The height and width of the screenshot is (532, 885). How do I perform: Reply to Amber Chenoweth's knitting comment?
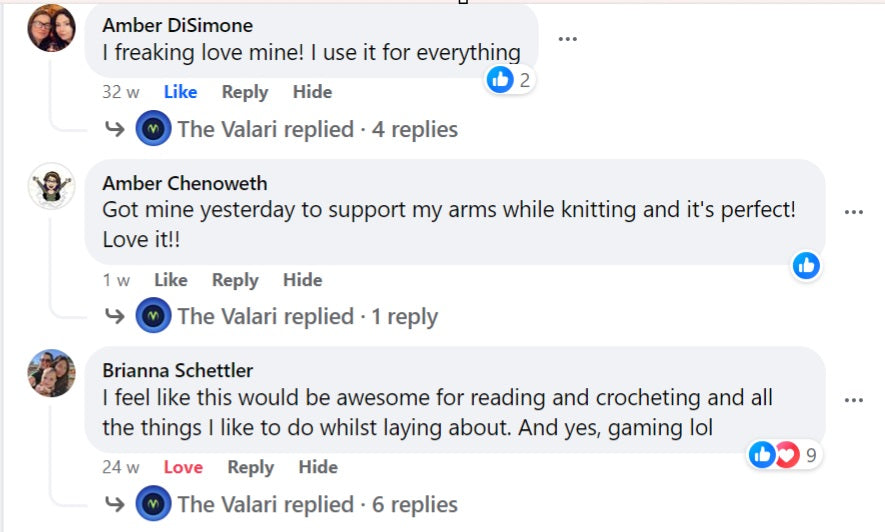[x=235, y=280]
